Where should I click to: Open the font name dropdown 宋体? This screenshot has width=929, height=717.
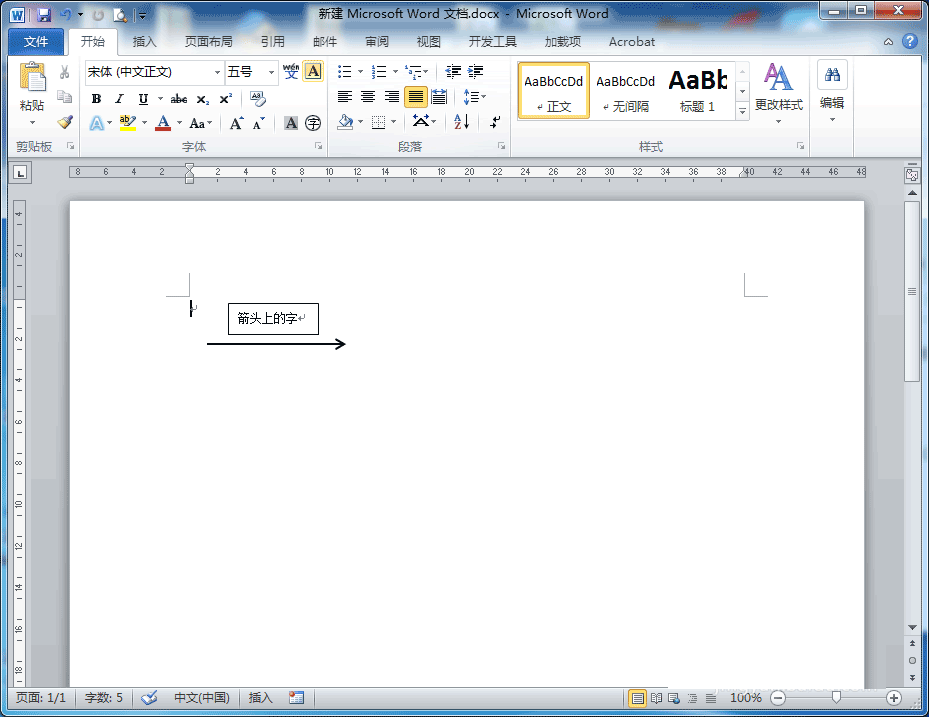[217, 72]
